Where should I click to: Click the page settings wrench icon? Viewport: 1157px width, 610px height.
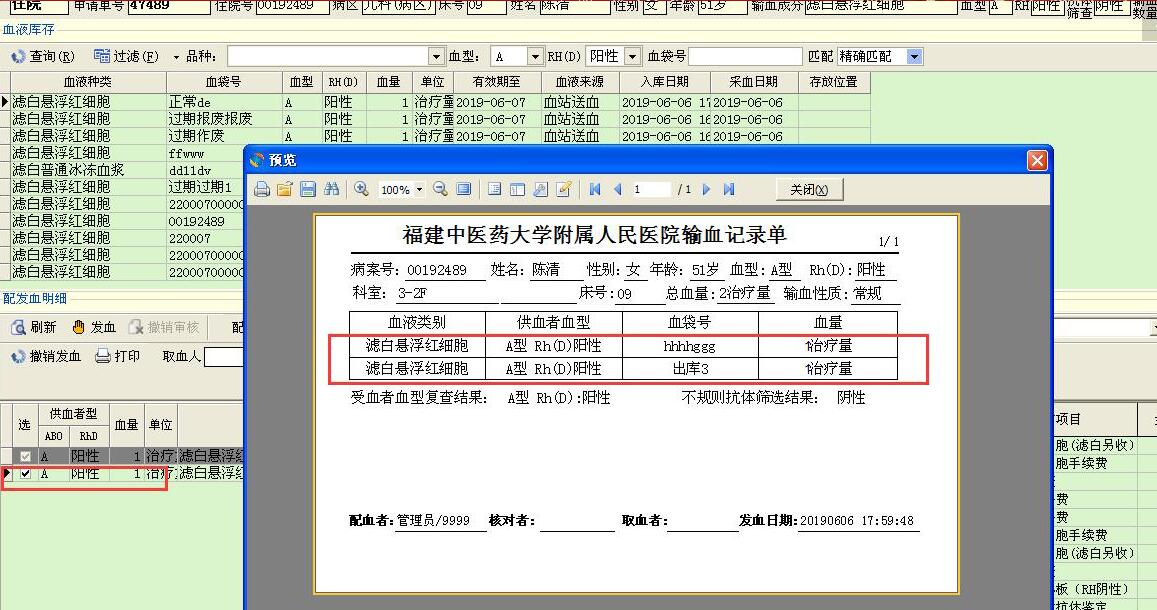tap(540, 190)
